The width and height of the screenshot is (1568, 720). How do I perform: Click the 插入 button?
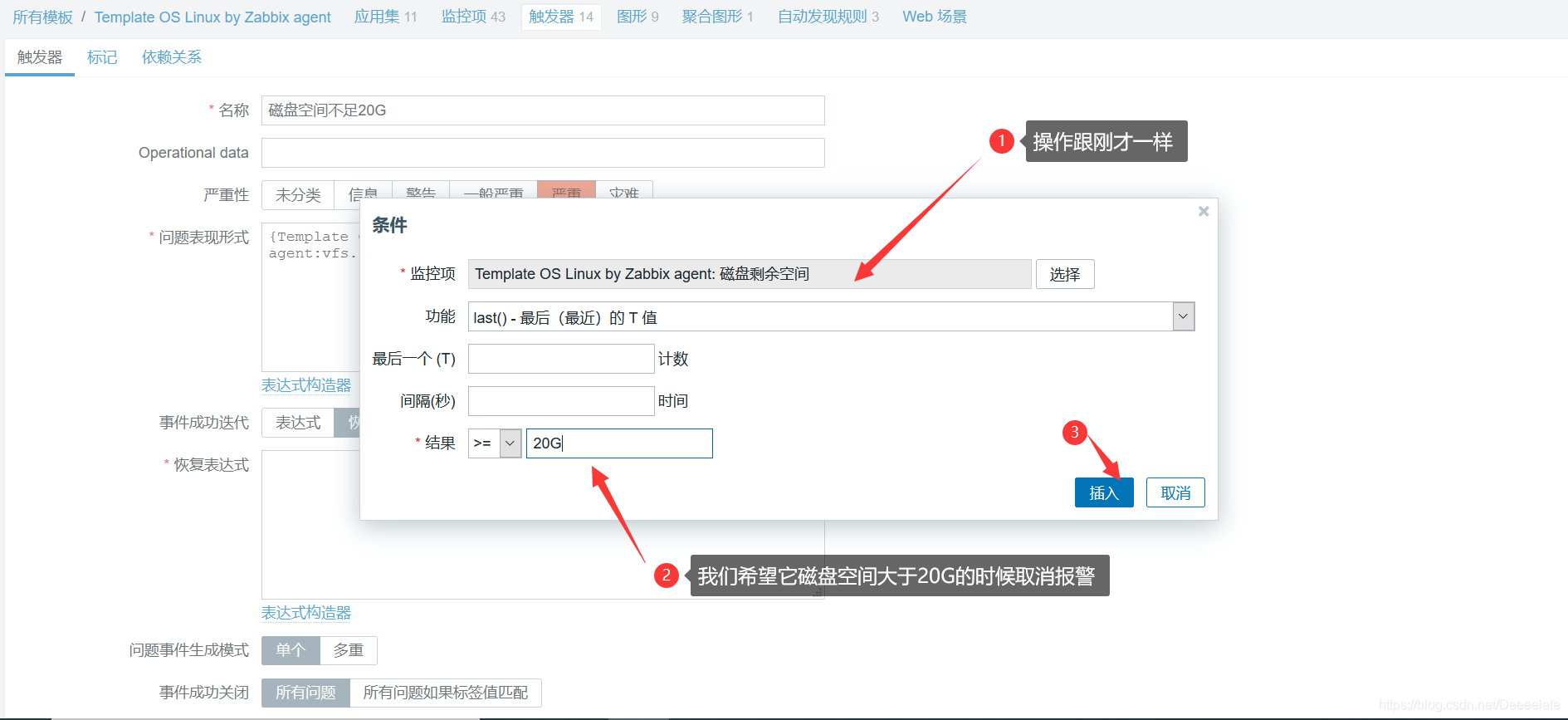[x=1104, y=492]
